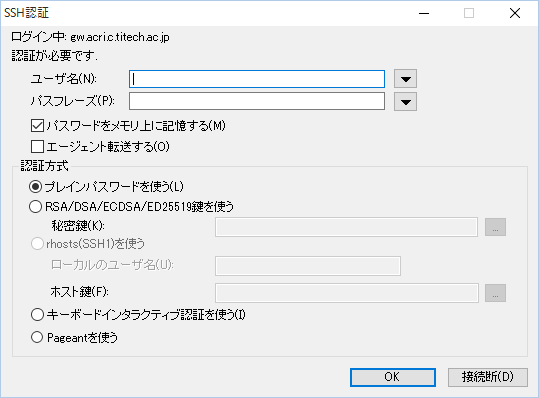Click the 接続断 disconnect button
Image resolution: width=539 pixels, height=398 pixels.
coord(488,377)
